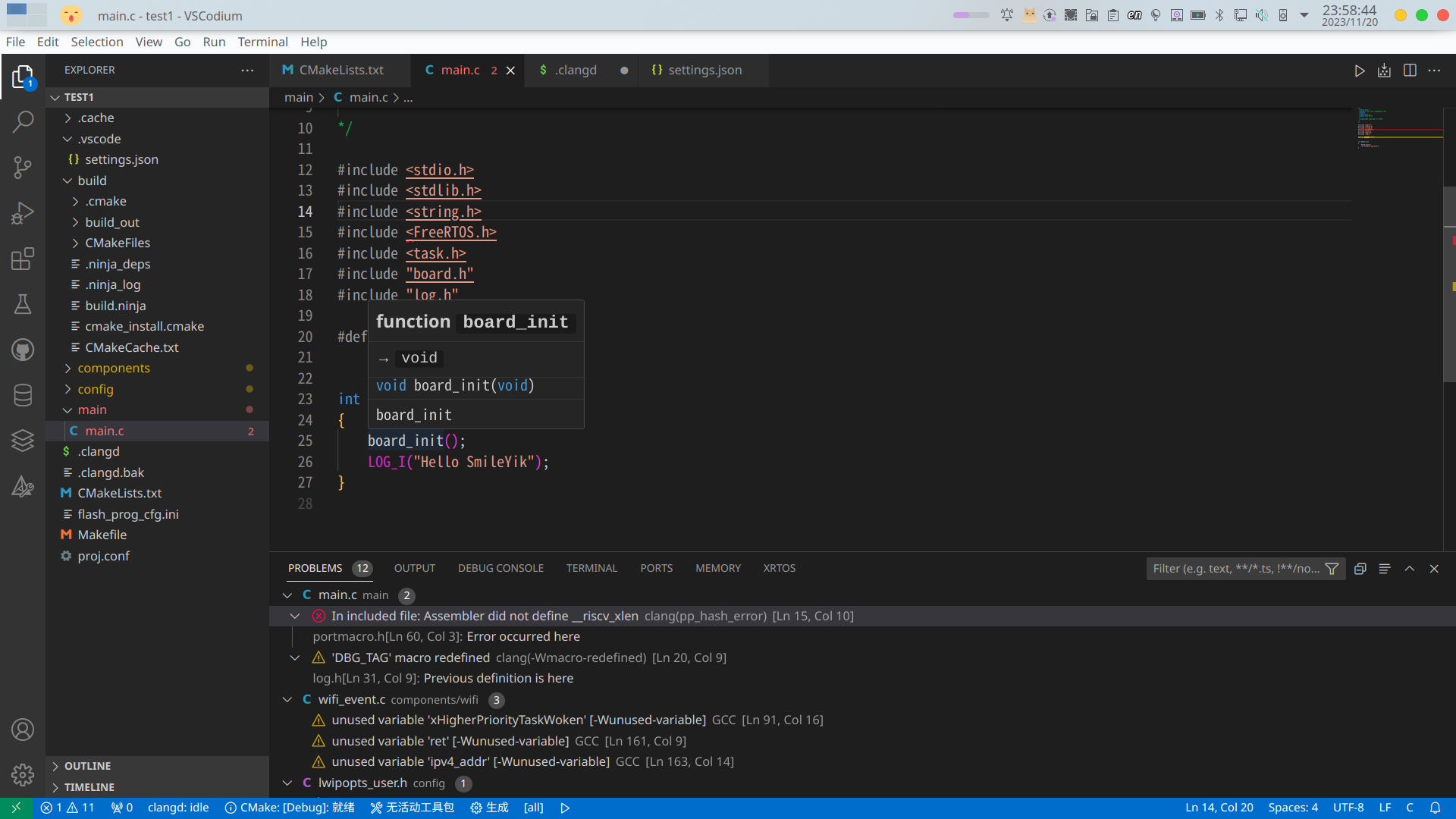Open the File menu

click(x=15, y=42)
